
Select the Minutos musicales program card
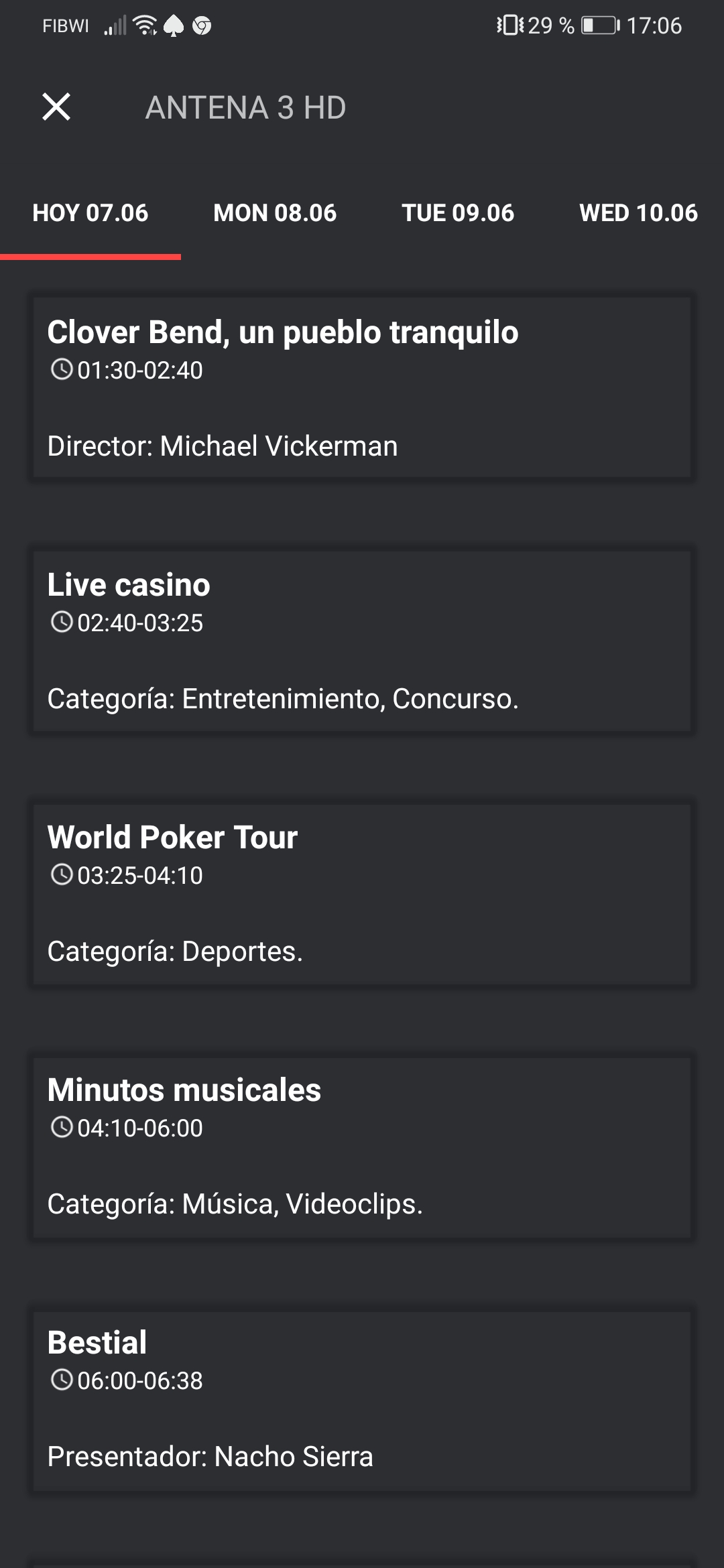click(362, 1147)
